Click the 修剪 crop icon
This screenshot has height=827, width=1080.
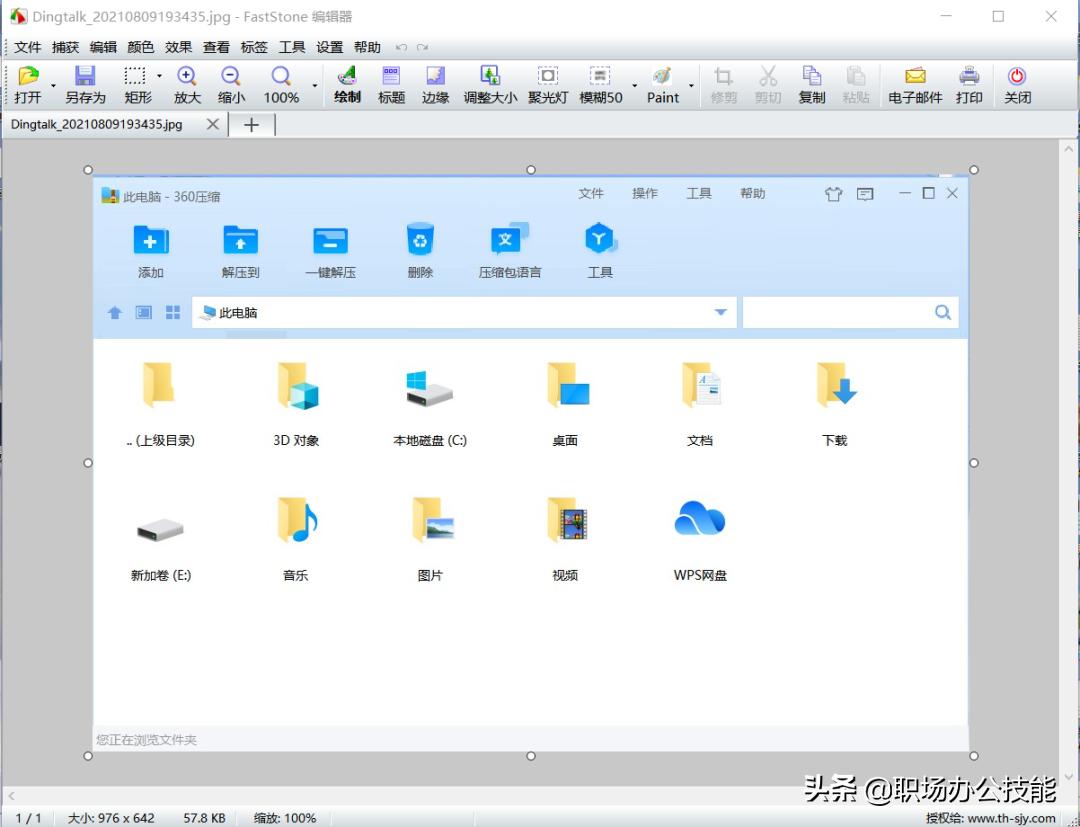click(x=723, y=85)
